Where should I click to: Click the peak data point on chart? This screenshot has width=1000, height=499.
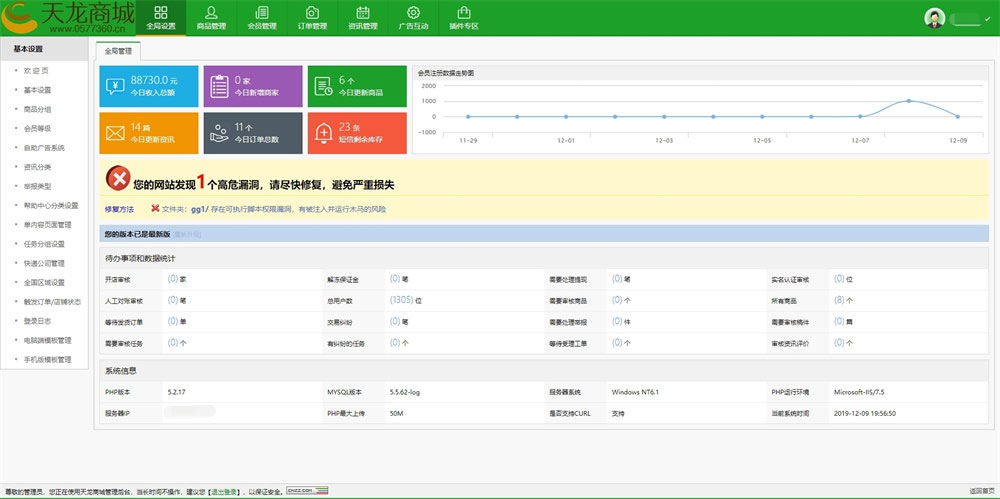point(909,100)
